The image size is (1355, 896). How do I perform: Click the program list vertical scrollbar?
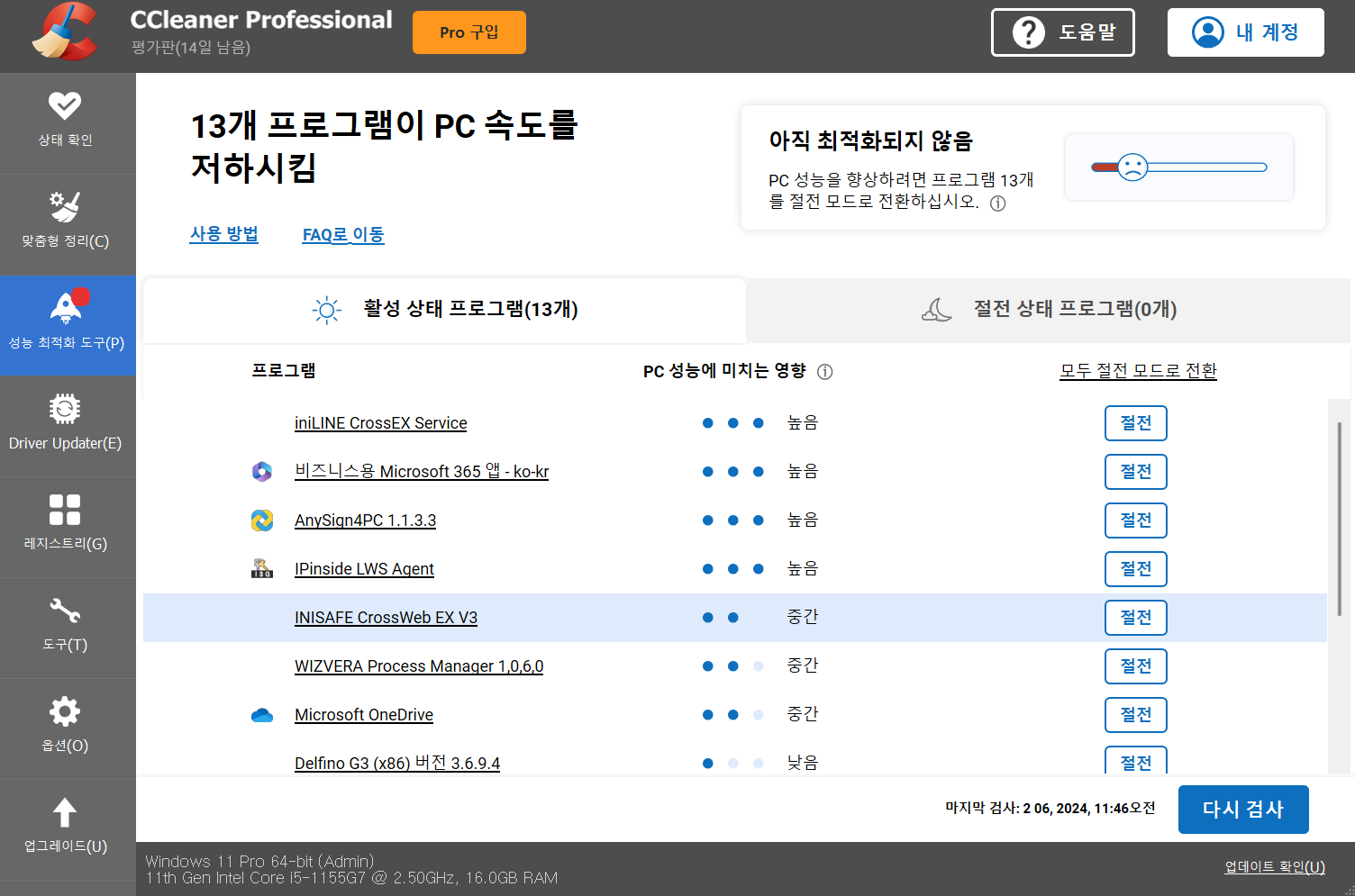click(1339, 520)
